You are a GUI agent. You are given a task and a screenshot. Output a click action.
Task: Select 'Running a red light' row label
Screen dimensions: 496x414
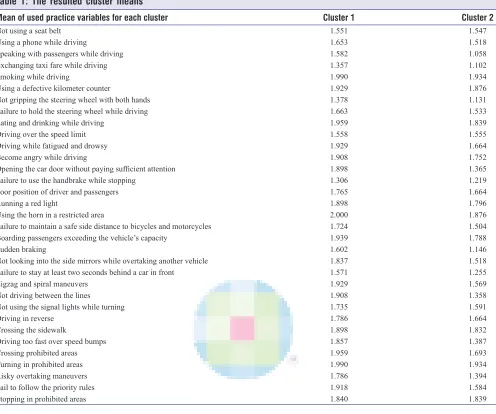click(x=29, y=204)
